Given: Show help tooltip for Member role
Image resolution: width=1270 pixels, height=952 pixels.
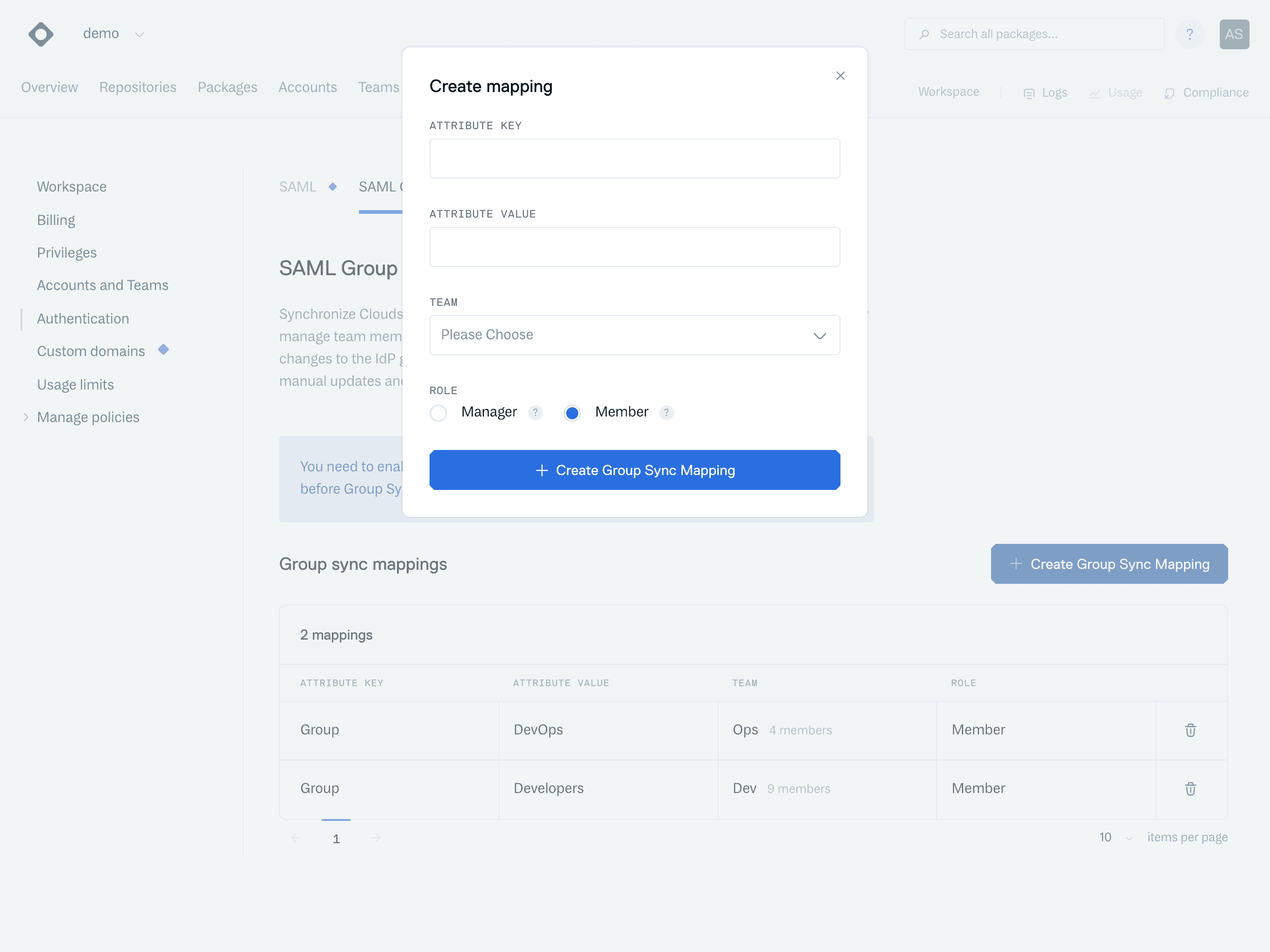Looking at the screenshot, I should (x=666, y=412).
